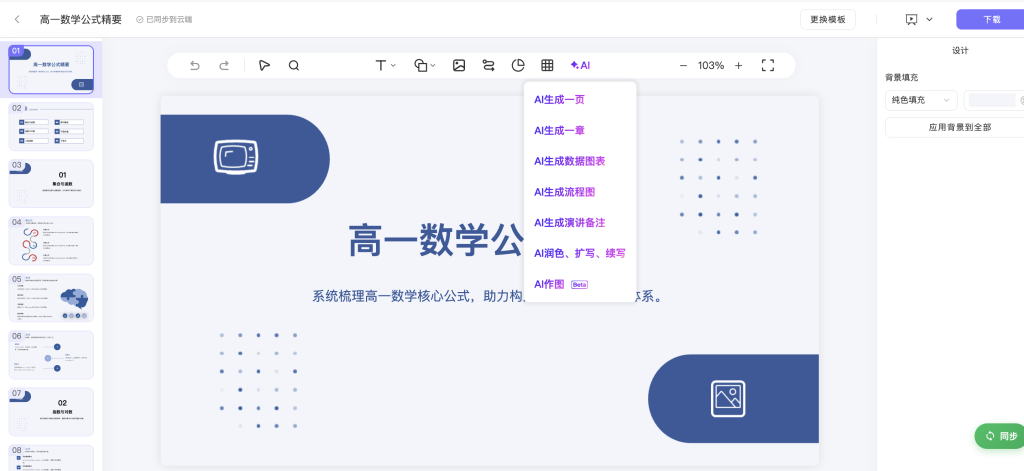Open the background fill color swatch
The width and height of the screenshot is (1024, 471).
[x=992, y=100]
